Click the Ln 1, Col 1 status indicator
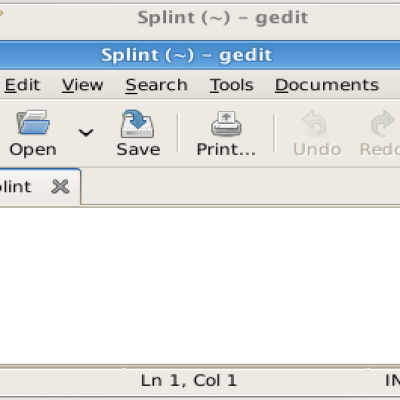Screen dimensions: 400x400 (x=189, y=380)
